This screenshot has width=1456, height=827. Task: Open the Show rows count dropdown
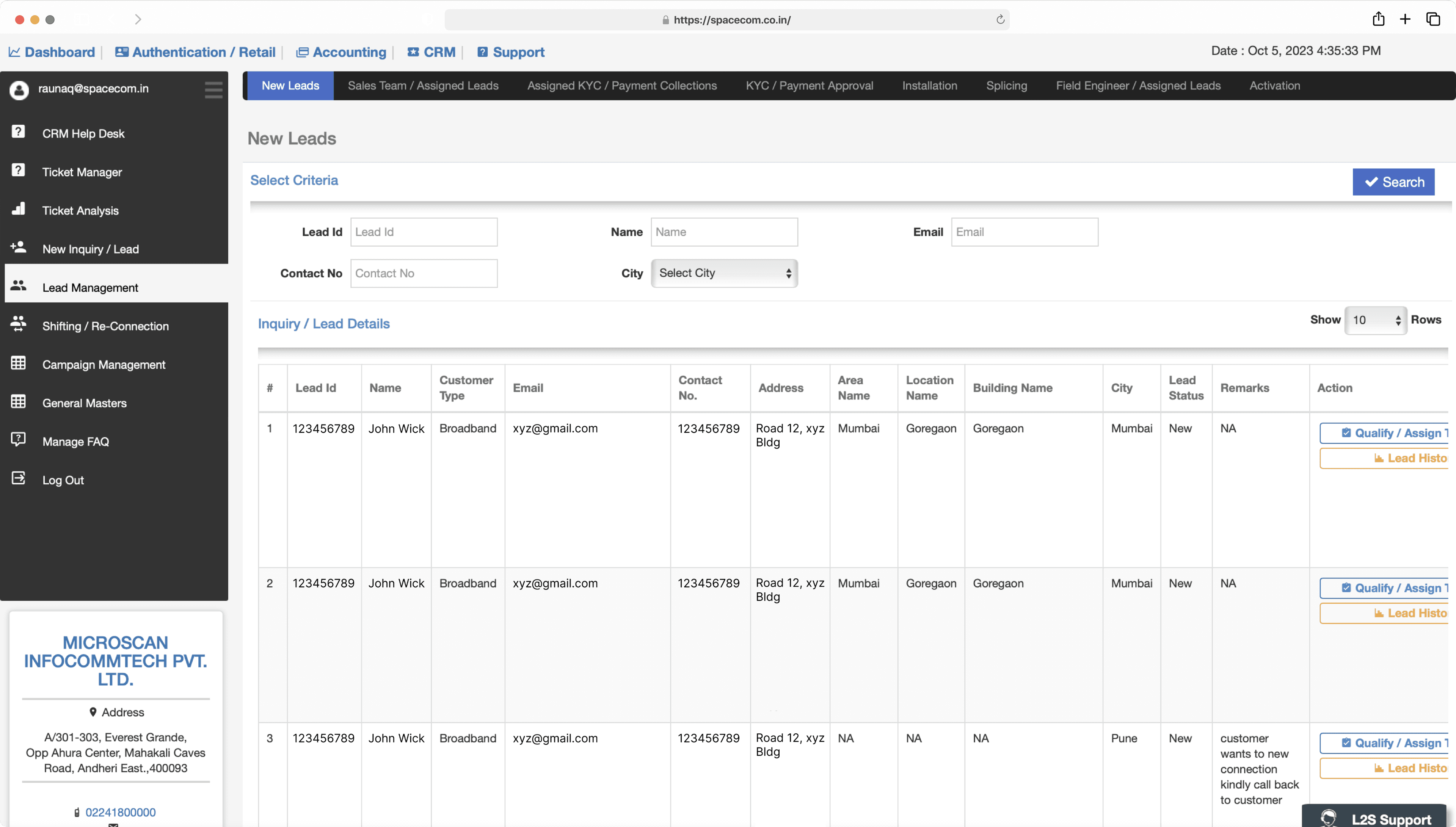(1375, 320)
